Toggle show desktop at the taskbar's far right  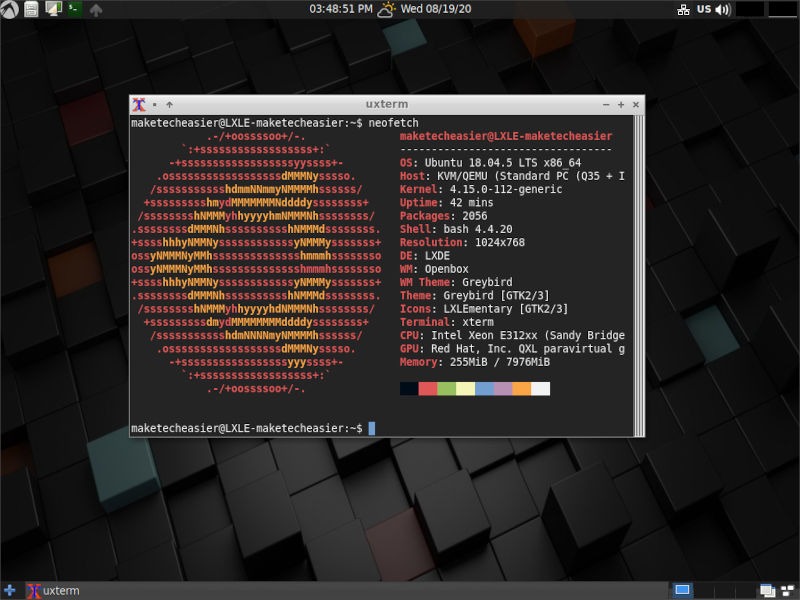tap(788, 590)
